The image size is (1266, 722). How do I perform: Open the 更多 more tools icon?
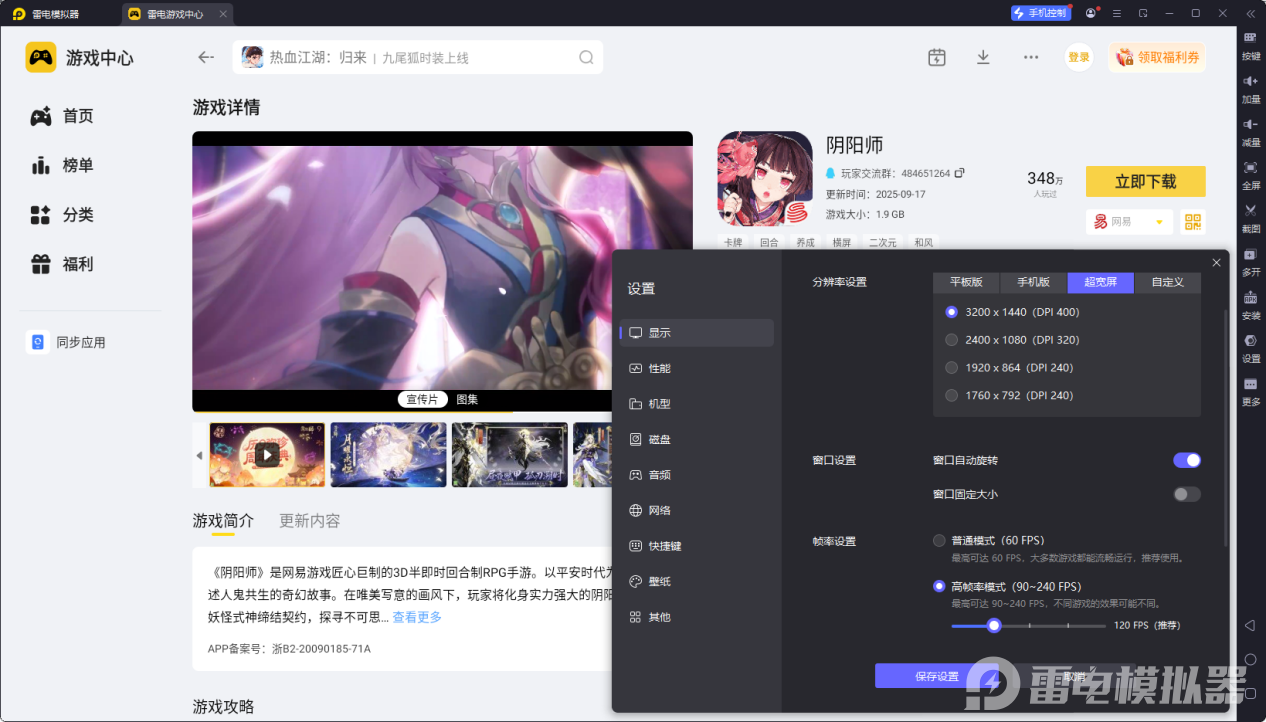(x=1250, y=390)
